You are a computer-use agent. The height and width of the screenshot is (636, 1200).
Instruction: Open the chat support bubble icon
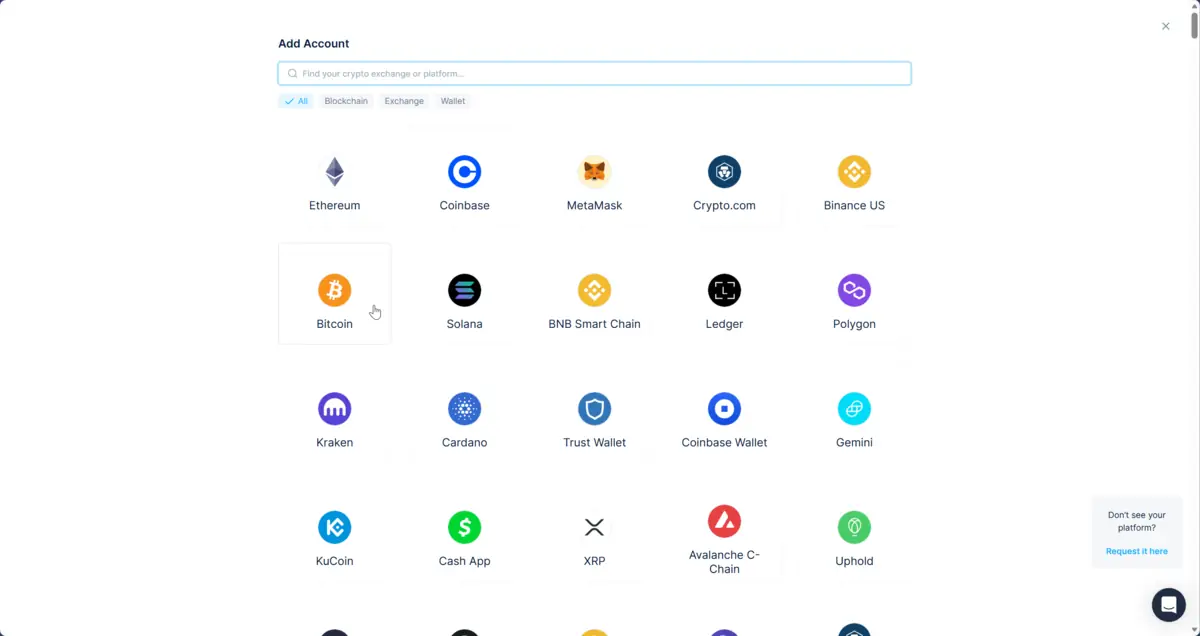coord(1168,604)
